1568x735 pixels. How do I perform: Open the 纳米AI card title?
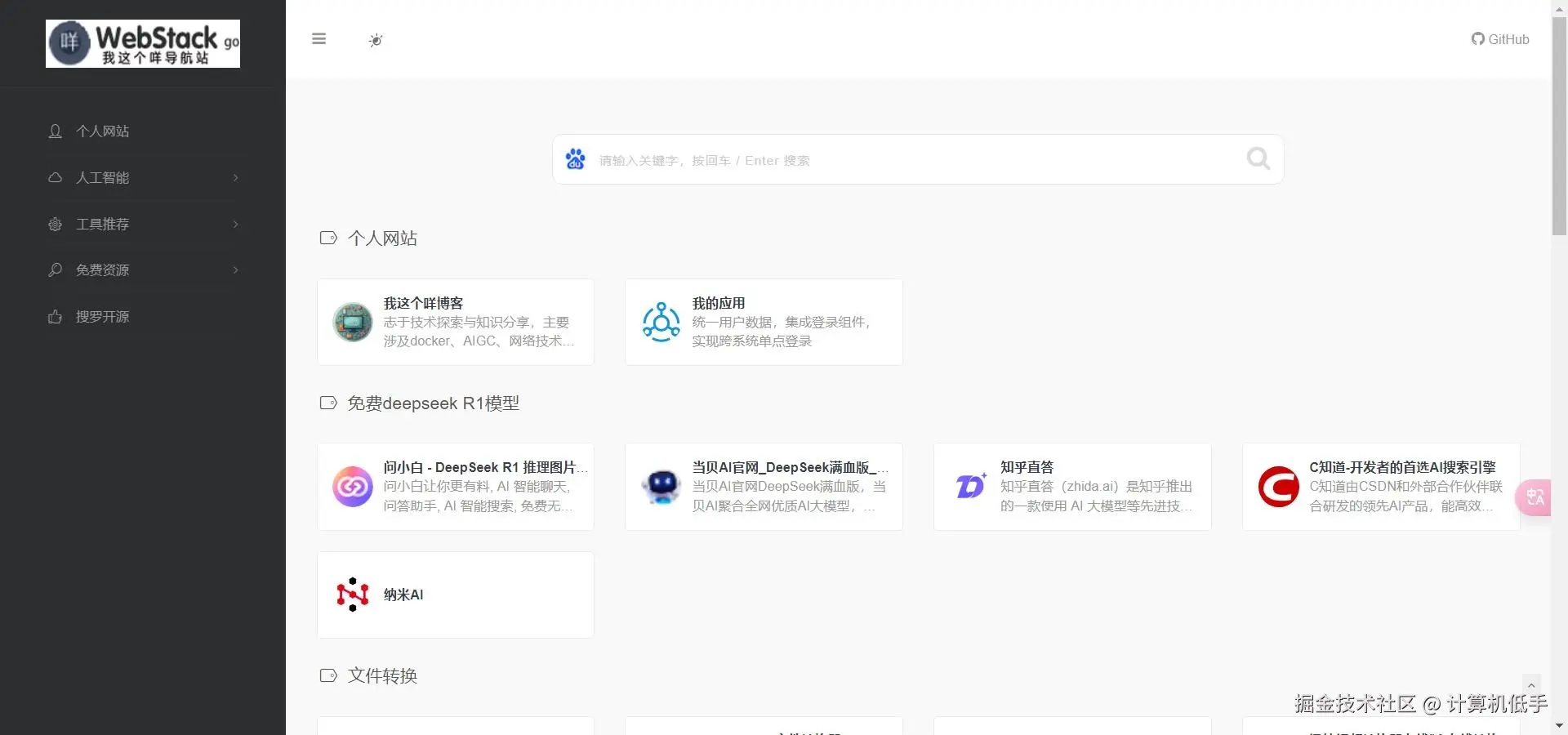(x=403, y=595)
